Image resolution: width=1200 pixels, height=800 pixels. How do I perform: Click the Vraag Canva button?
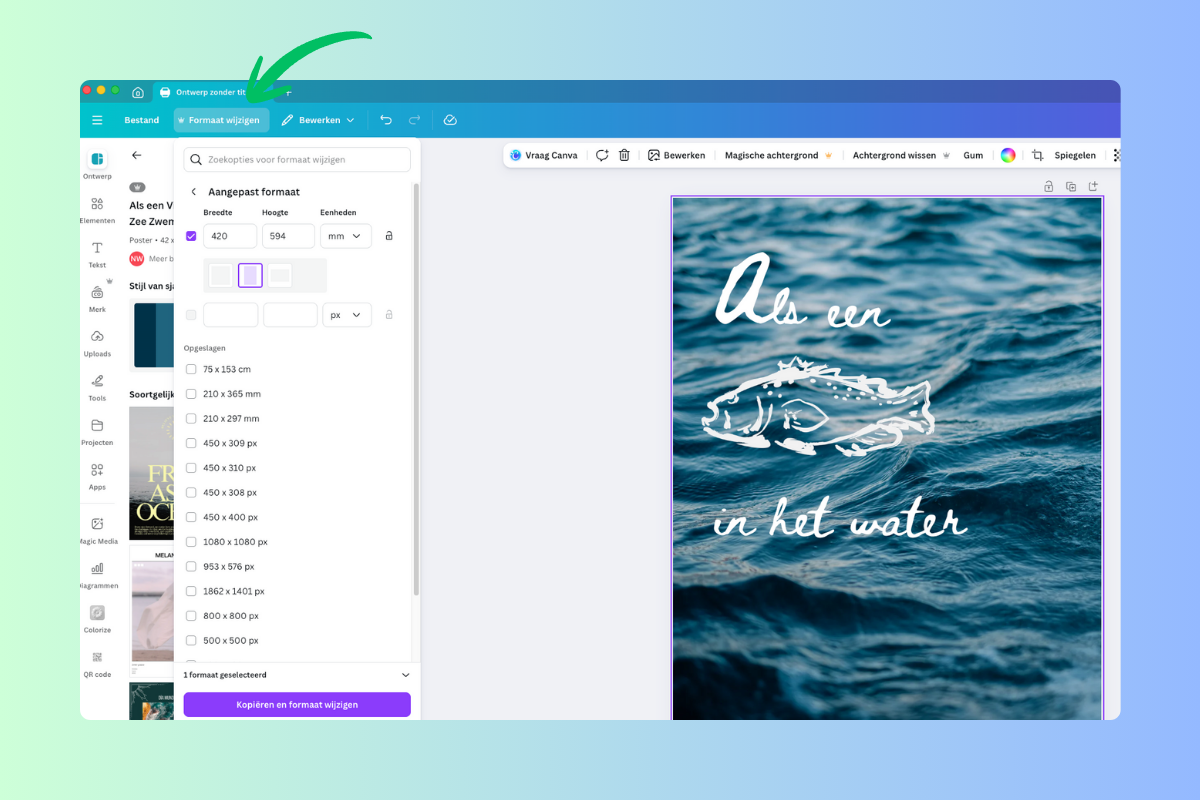544,155
